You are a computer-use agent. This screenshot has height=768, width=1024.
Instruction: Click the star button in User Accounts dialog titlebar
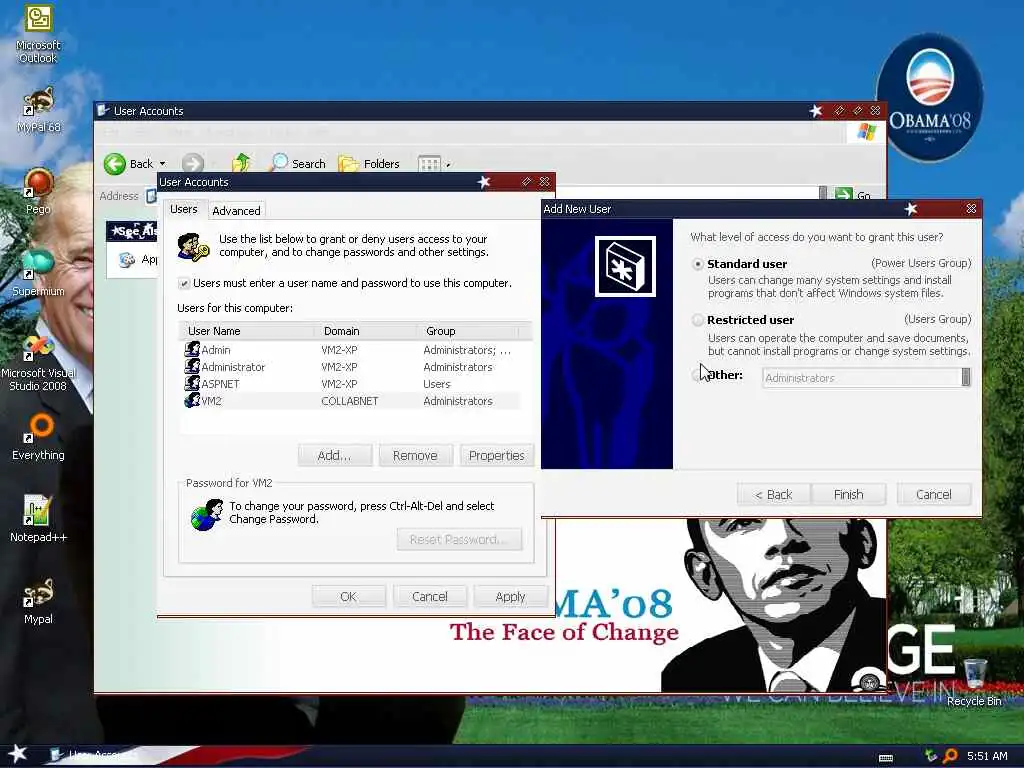tap(484, 182)
